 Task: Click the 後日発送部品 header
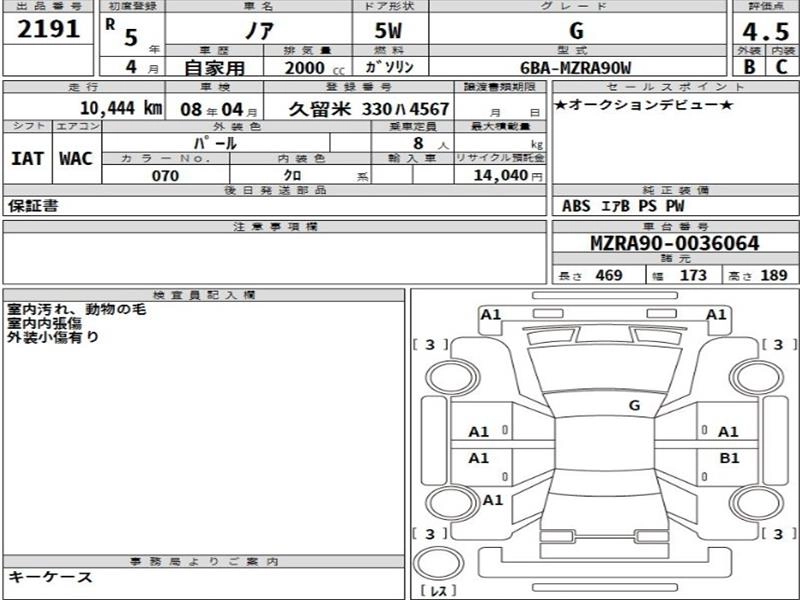[x=275, y=190]
